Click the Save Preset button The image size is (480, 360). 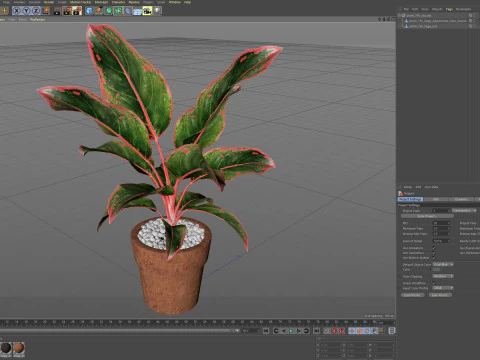440,295
